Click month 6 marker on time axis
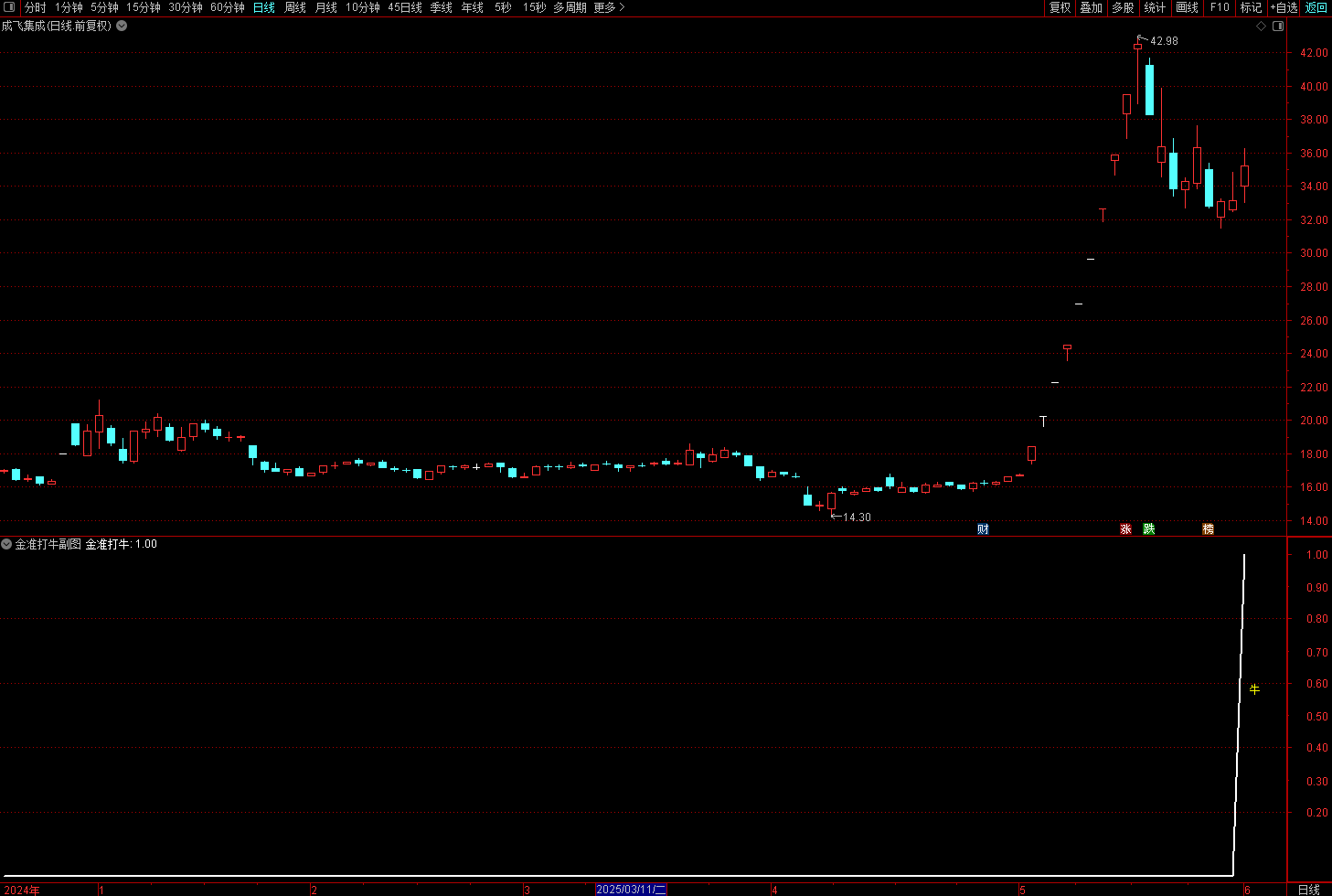This screenshot has width=1332, height=896. point(1247,890)
